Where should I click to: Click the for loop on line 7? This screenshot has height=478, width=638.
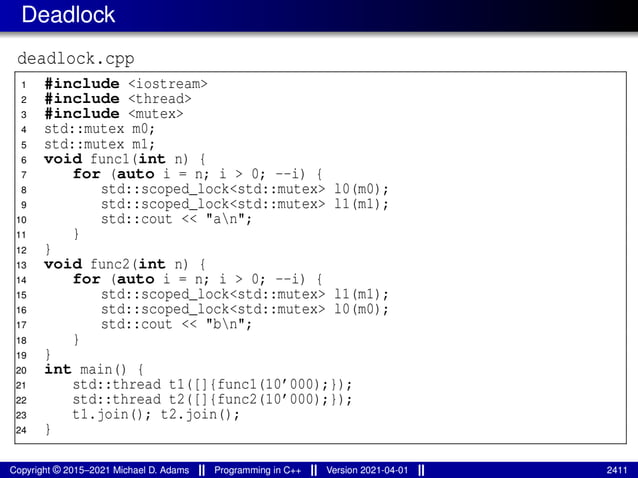point(197,175)
